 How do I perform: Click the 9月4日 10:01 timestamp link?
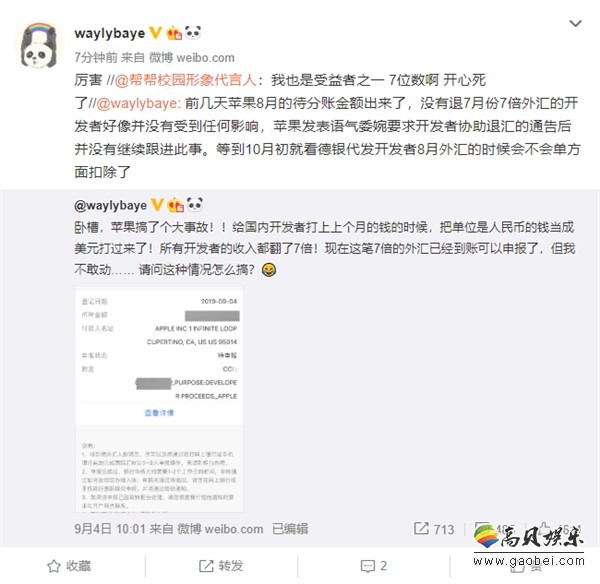click(110, 529)
